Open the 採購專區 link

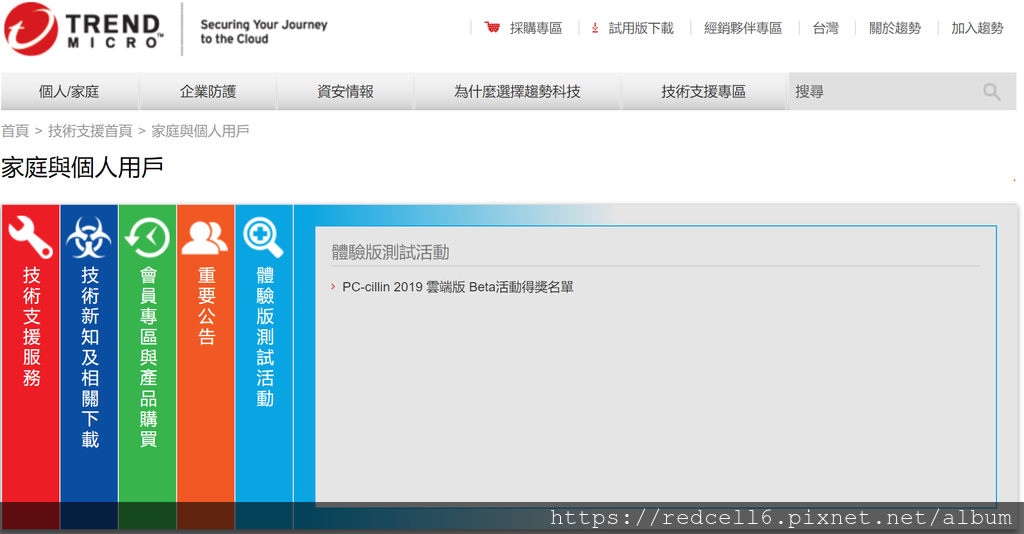536,28
